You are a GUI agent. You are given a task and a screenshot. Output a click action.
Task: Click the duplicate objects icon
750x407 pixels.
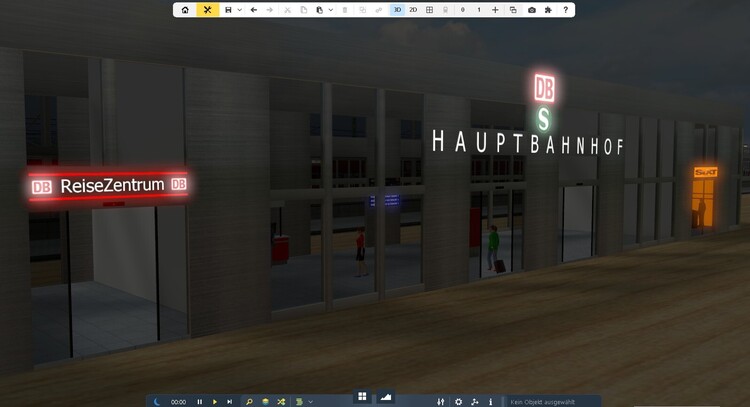tap(363, 10)
